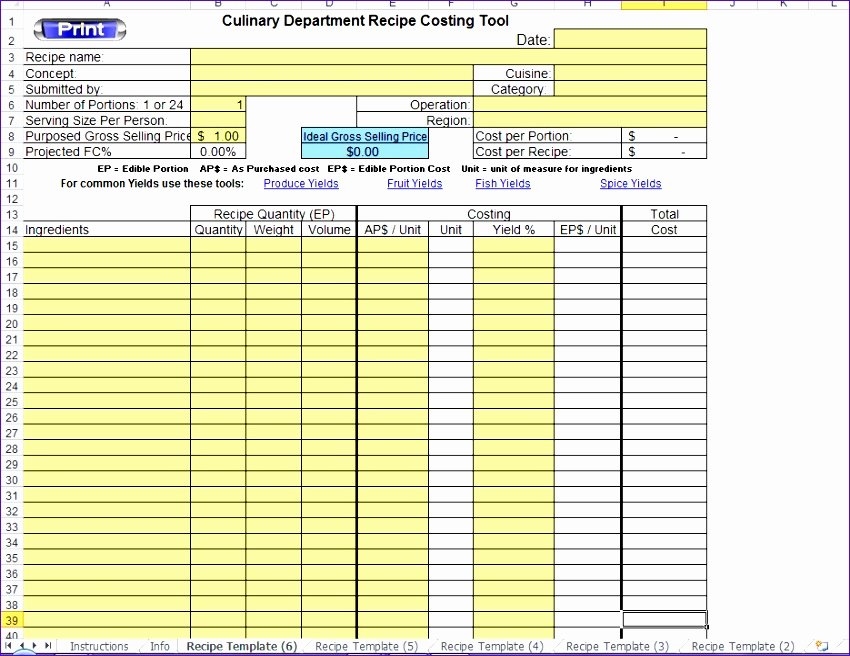Screen dimensions: 850x656
Task: Click the ingredient cell in row 15
Action: point(107,246)
